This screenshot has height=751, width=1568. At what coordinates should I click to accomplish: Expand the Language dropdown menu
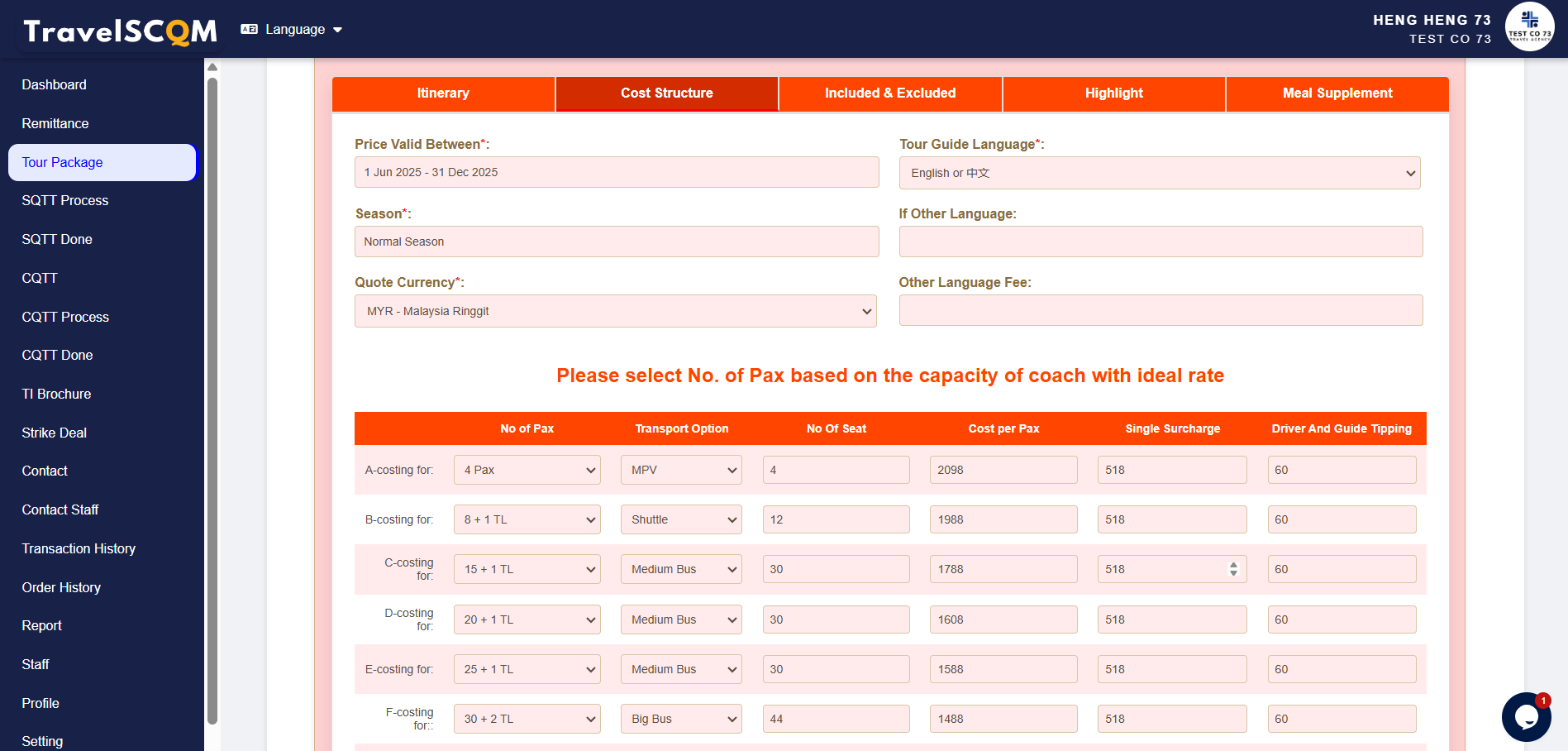point(292,30)
